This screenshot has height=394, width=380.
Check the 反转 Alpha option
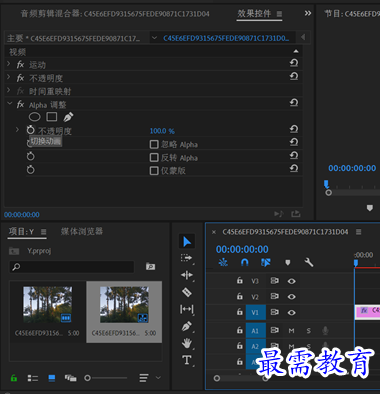click(154, 157)
